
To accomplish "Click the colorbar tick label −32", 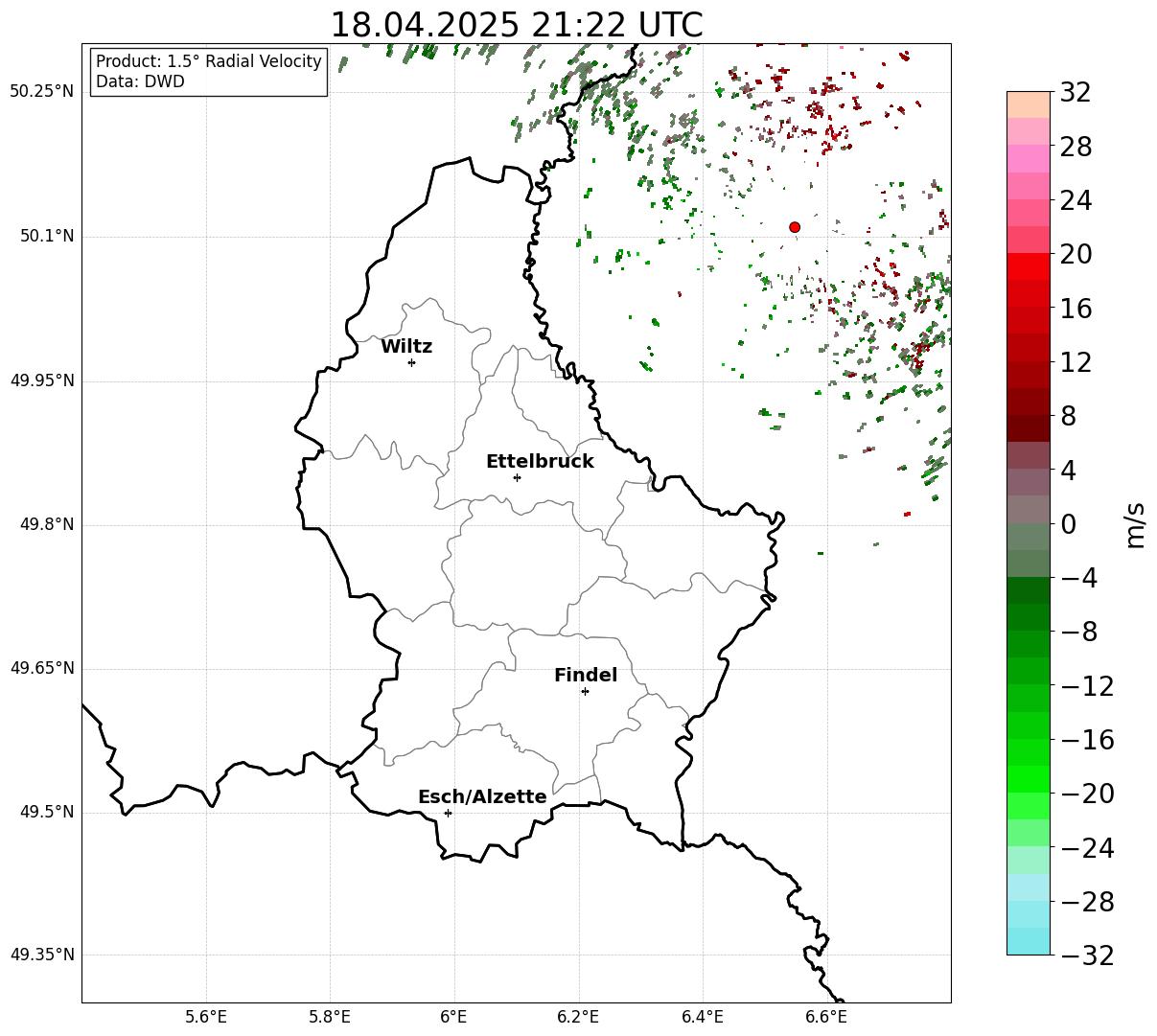I will [1087, 955].
